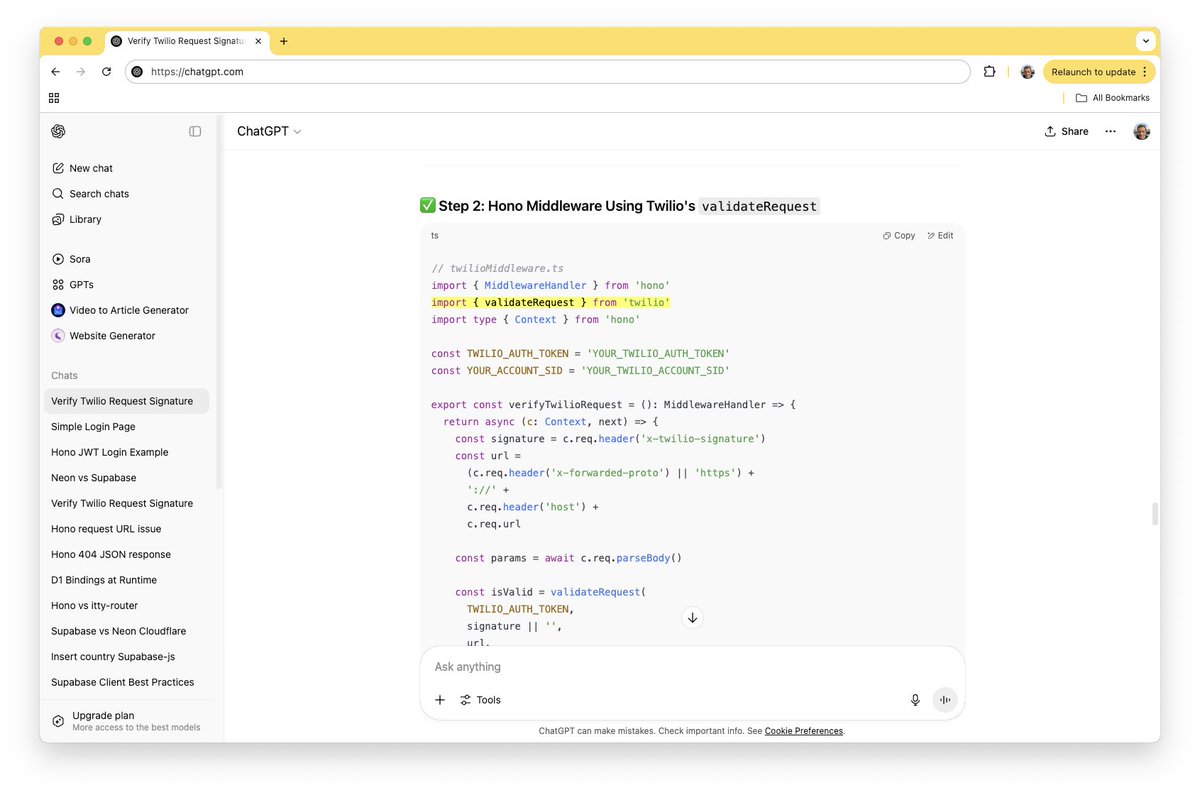Open ChatGPT model dropdown
Screen dimensions: 1200x795
pyautogui.click(x=269, y=131)
